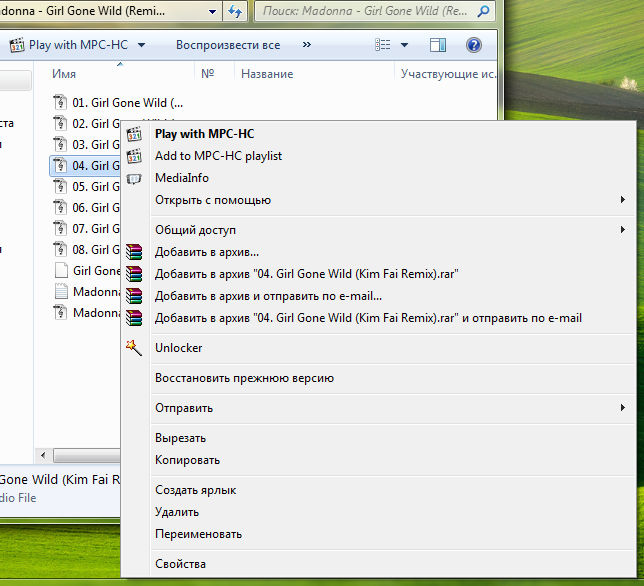This screenshot has height=586, width=644.
Task: Expand the Открыть с помощью submenu arrow
Action: pos(623,200)
